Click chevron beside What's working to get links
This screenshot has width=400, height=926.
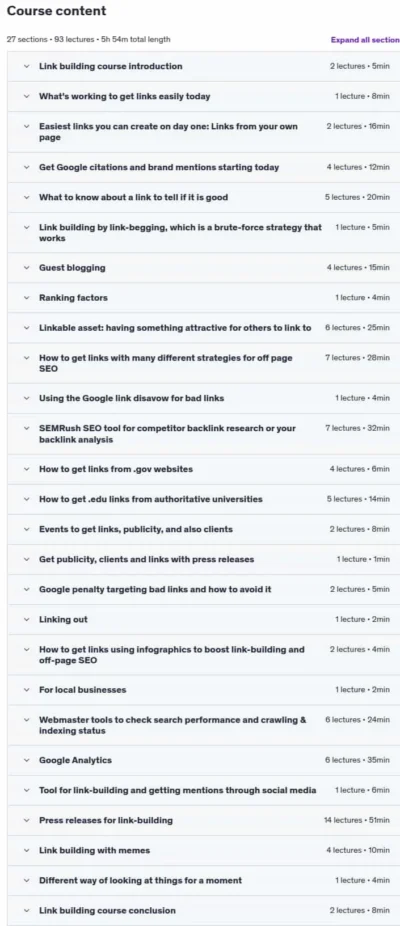[x=26, y=96]
